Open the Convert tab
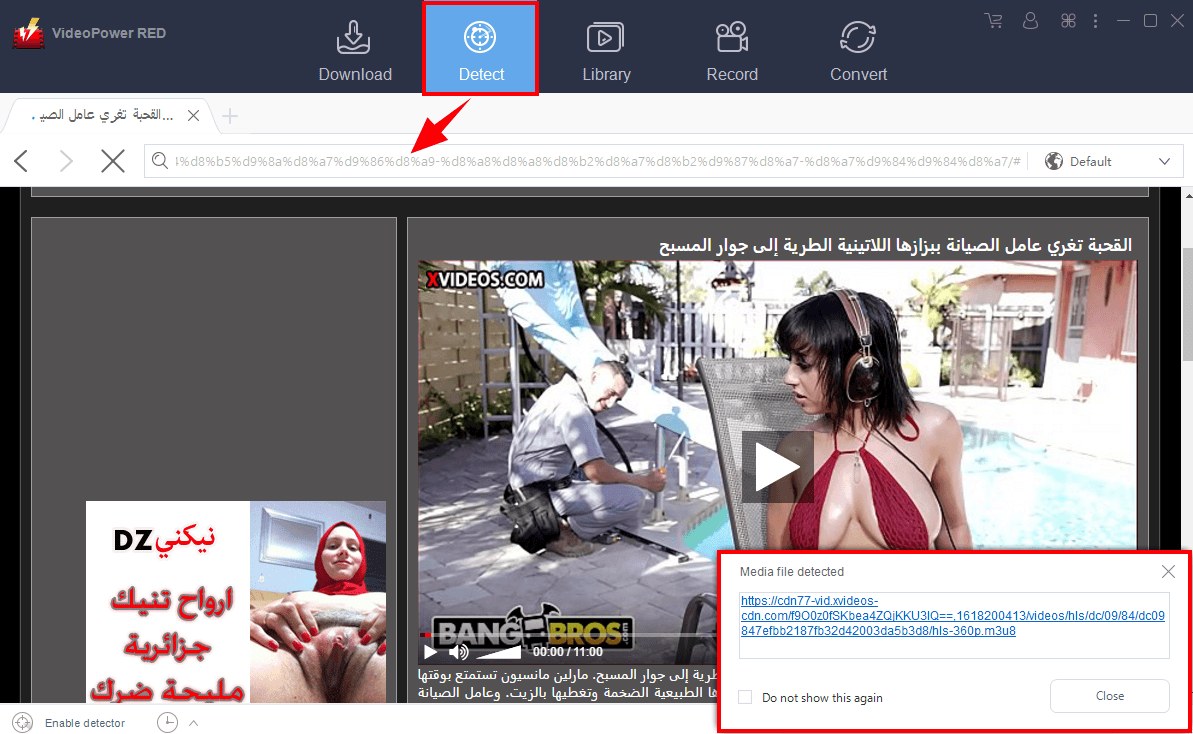 (x=858, y=51)
